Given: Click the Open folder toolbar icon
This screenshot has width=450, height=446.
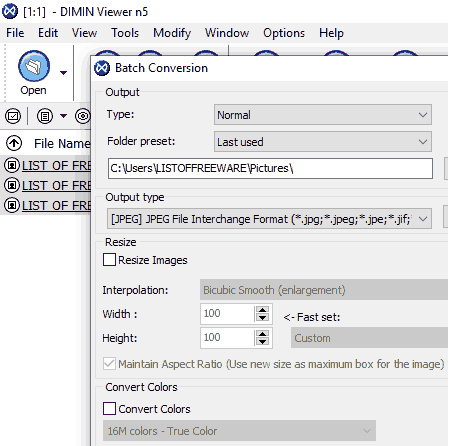Looking at the screenshot, I should [34, 66].
